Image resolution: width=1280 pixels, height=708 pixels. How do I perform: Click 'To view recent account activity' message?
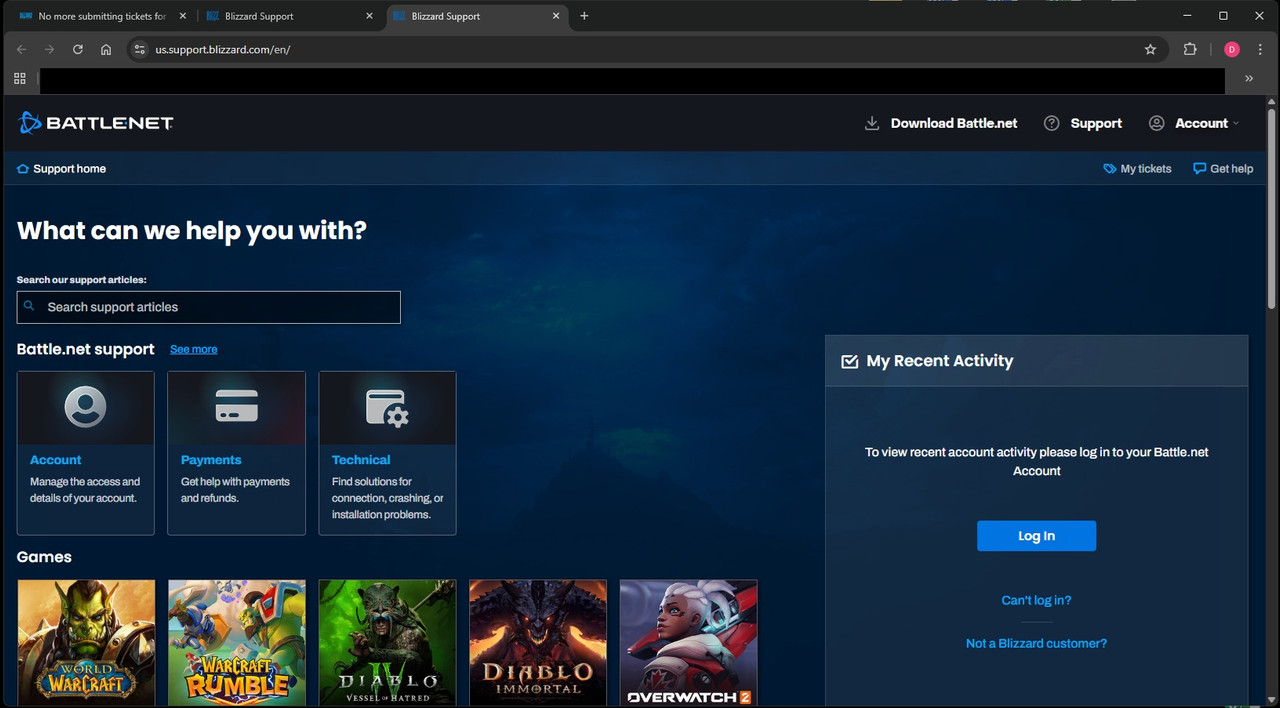point(1037,461)
